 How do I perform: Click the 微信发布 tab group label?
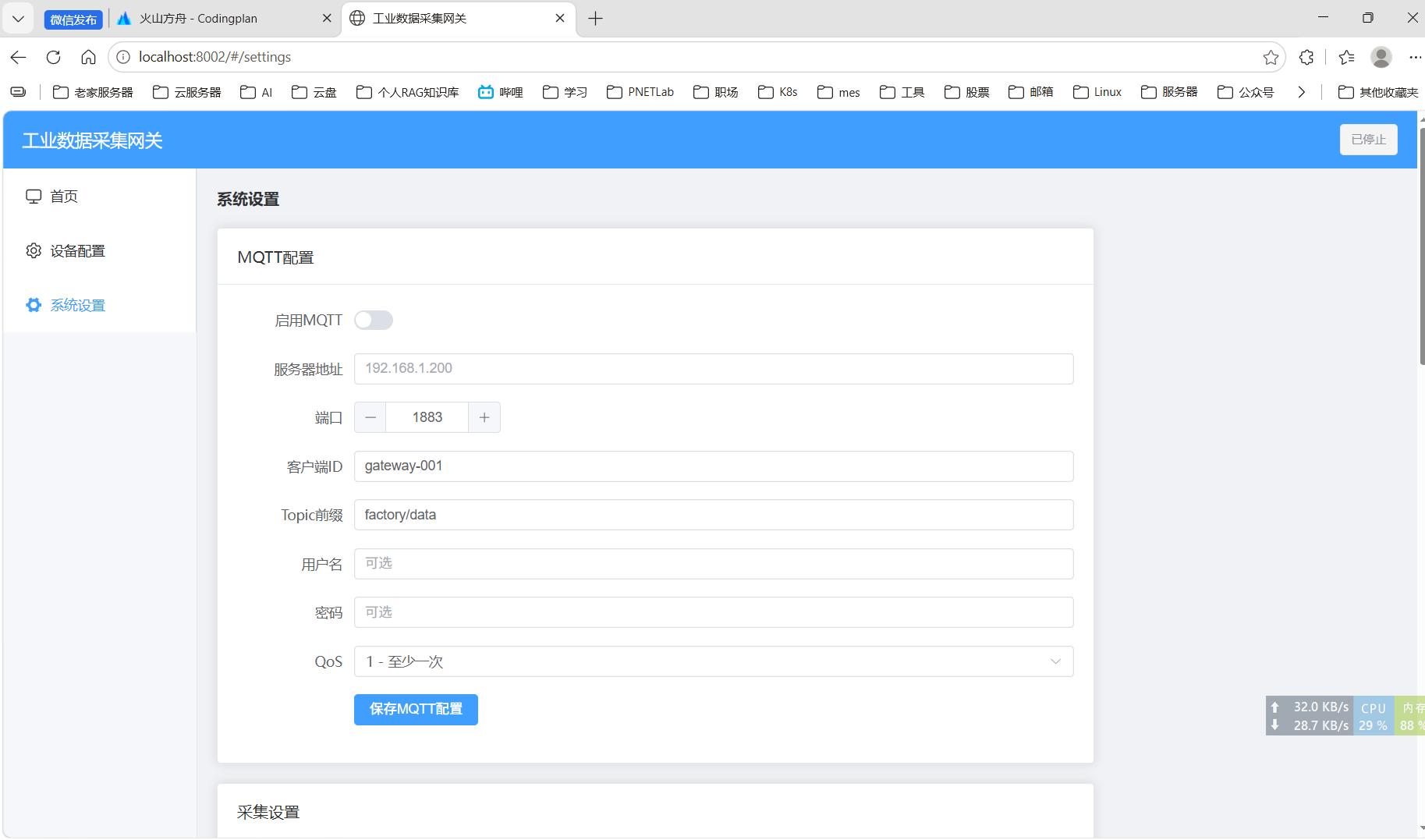tap(73, 19)
